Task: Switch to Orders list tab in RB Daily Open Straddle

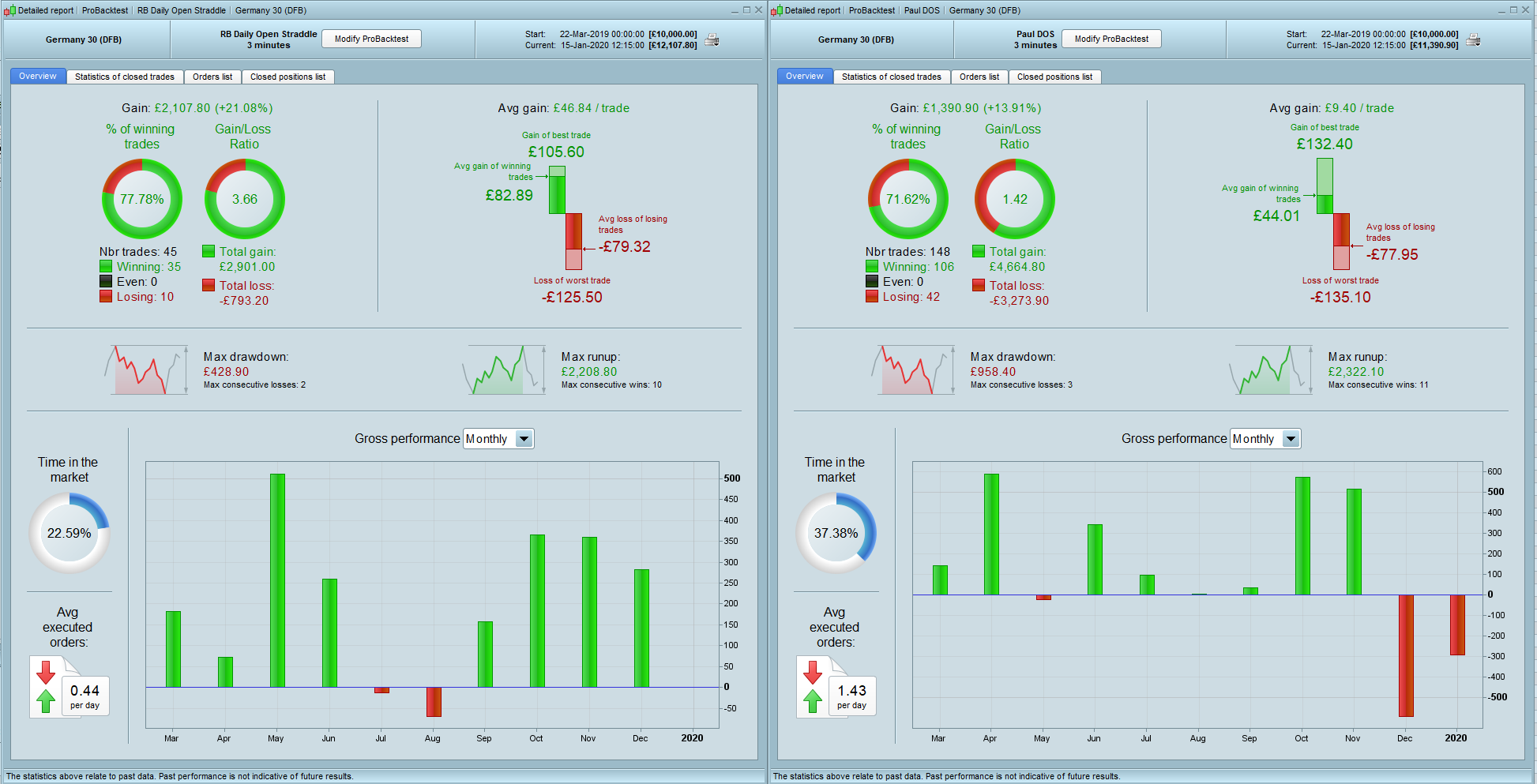Action: [212, 77]
